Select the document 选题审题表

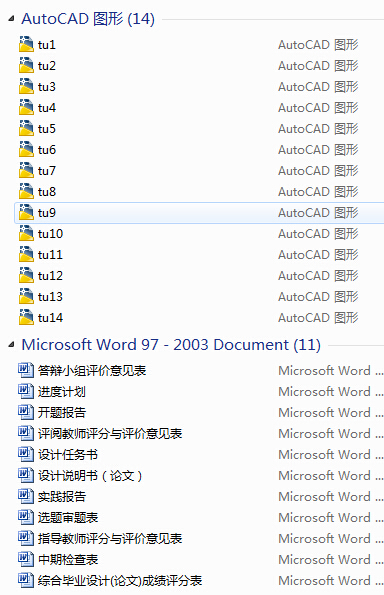coord(68,518)
